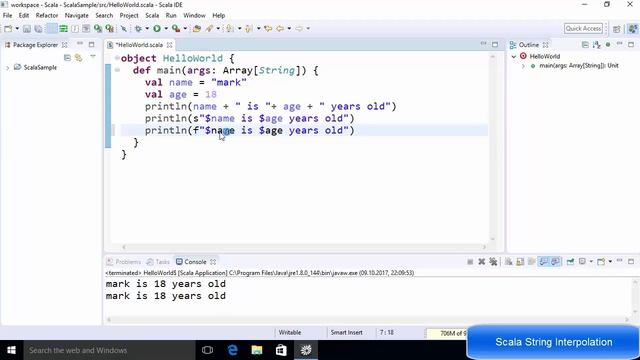
Task: Open the Display Selected Console dropdown
Action: pos(591,262)
